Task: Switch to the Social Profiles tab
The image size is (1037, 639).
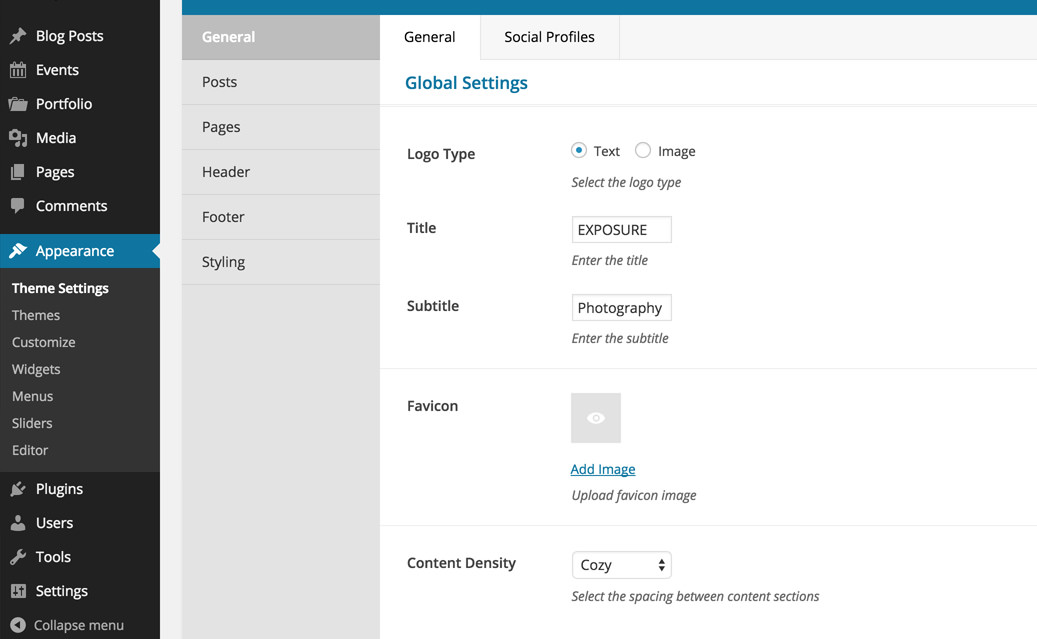Action: pos(550,37)
